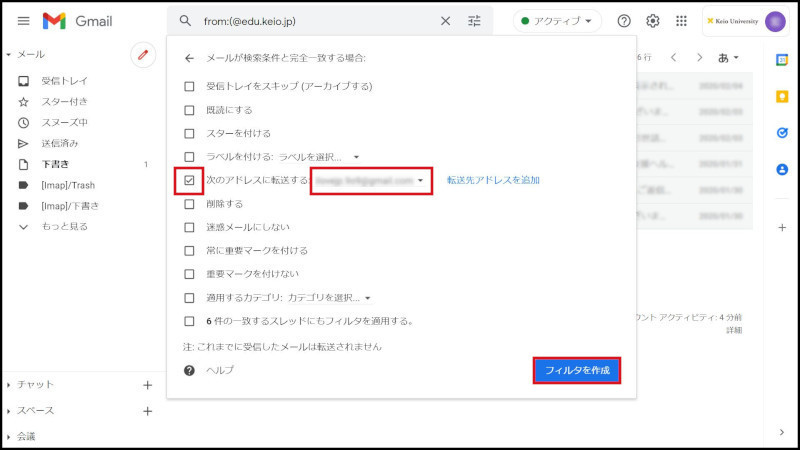Clear search with the X icon
The width and height of the screenshot is (800, 450).
445,21
